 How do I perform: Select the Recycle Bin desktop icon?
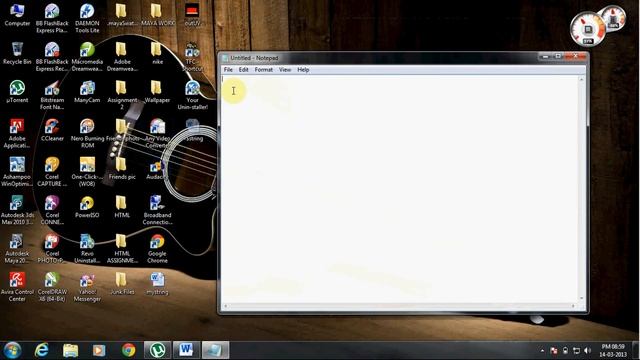pyautogui.click(x=17, y=53)
